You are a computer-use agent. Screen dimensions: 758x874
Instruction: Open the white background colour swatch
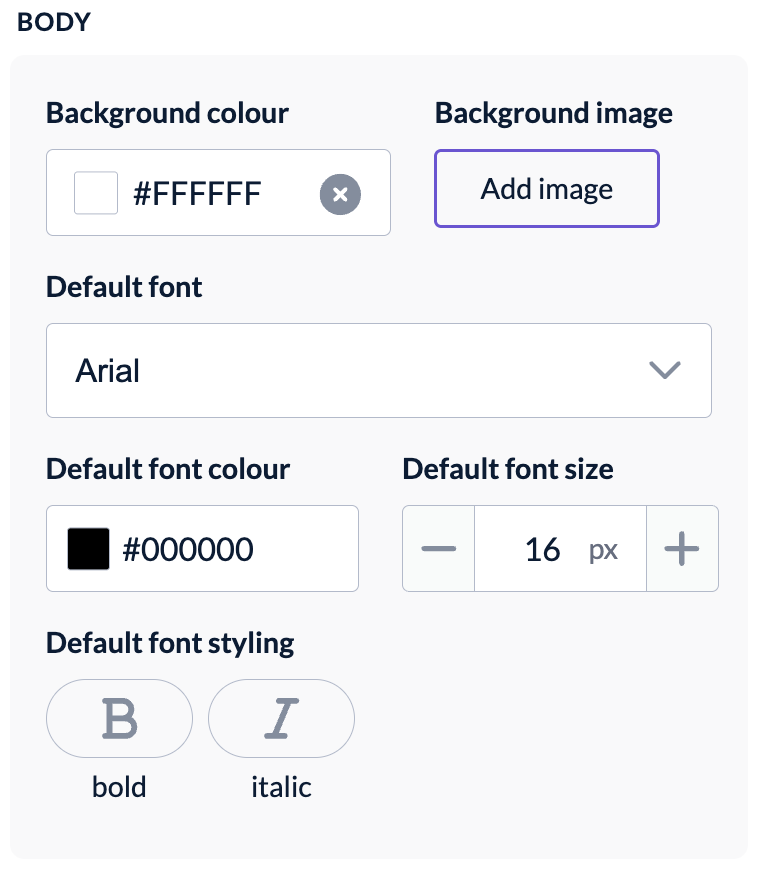click(96, 193)
